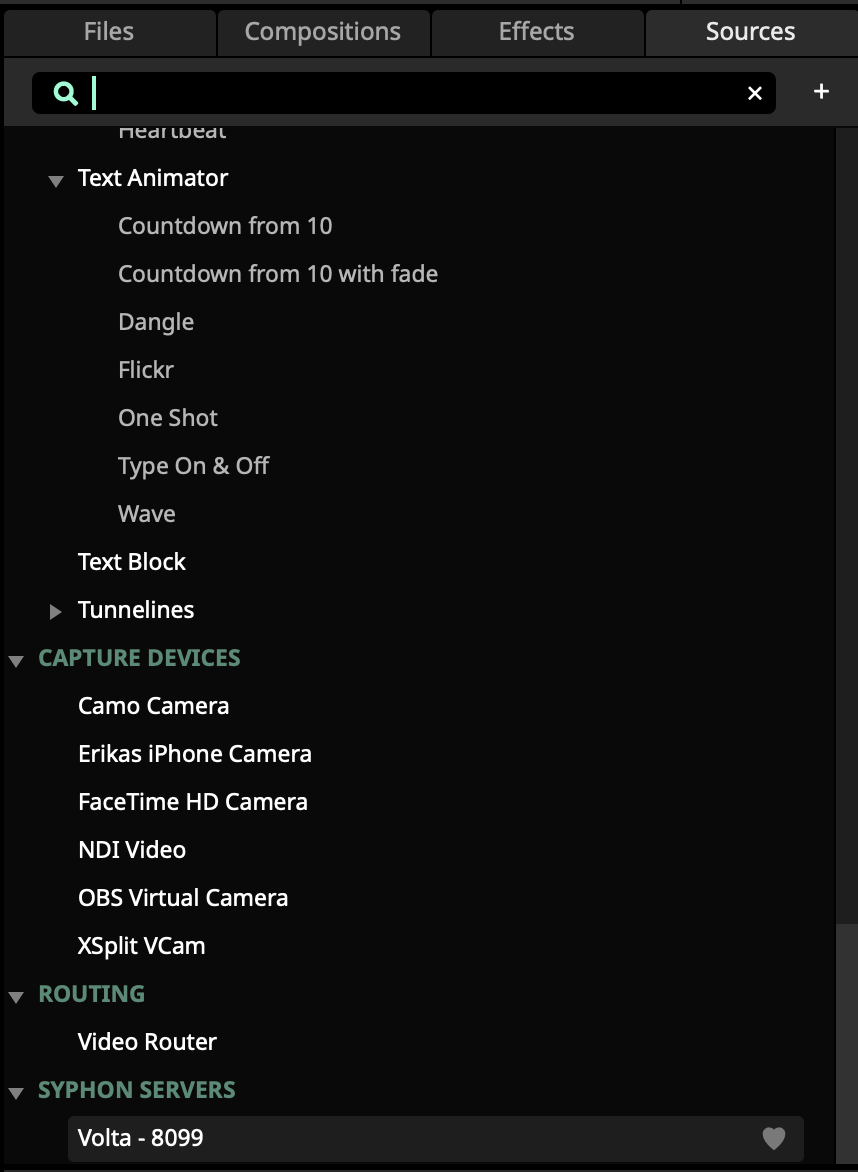Favorite the Volta - 8099 source
The width and height of the screenshot is (858, 1172).
[774, 1138]
